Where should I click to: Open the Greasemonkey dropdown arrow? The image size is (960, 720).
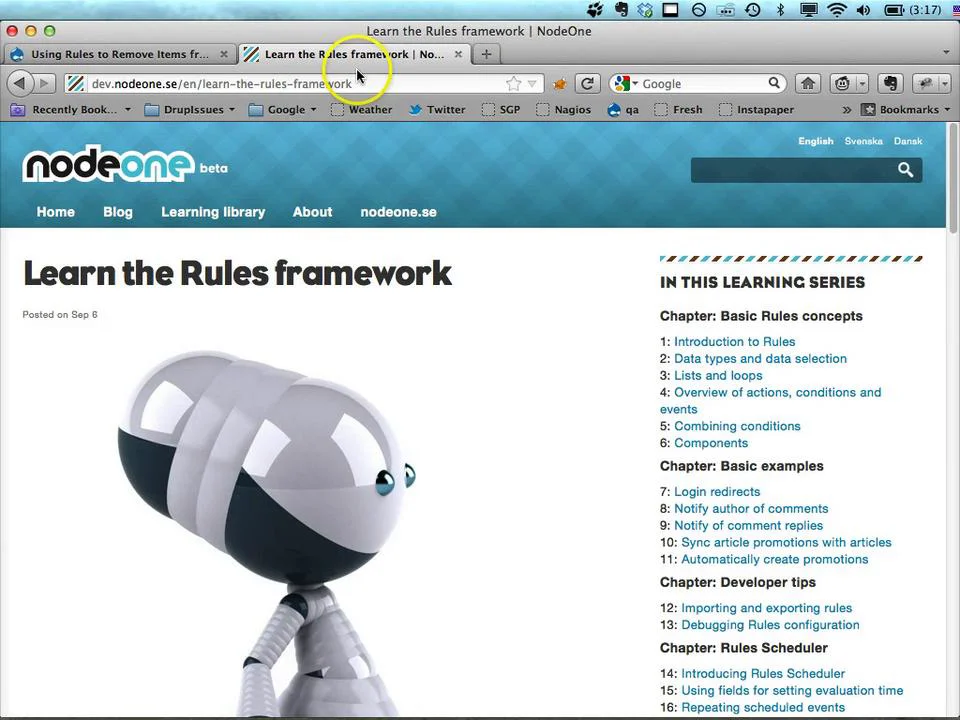pyautogui.click(x=862, y=83)
